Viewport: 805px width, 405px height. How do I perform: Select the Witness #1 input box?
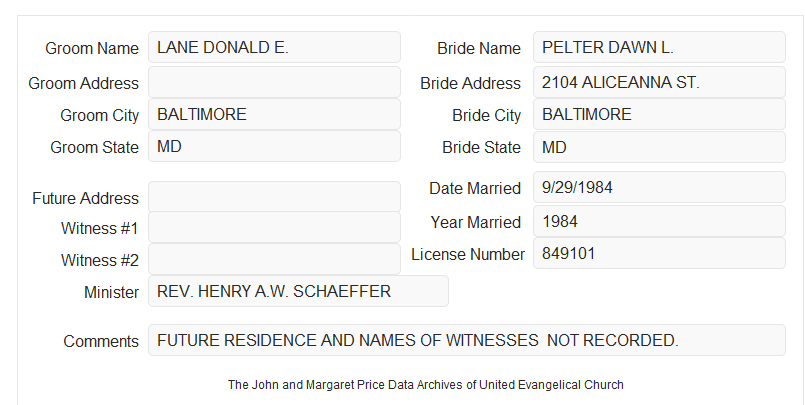click(274, 227)
